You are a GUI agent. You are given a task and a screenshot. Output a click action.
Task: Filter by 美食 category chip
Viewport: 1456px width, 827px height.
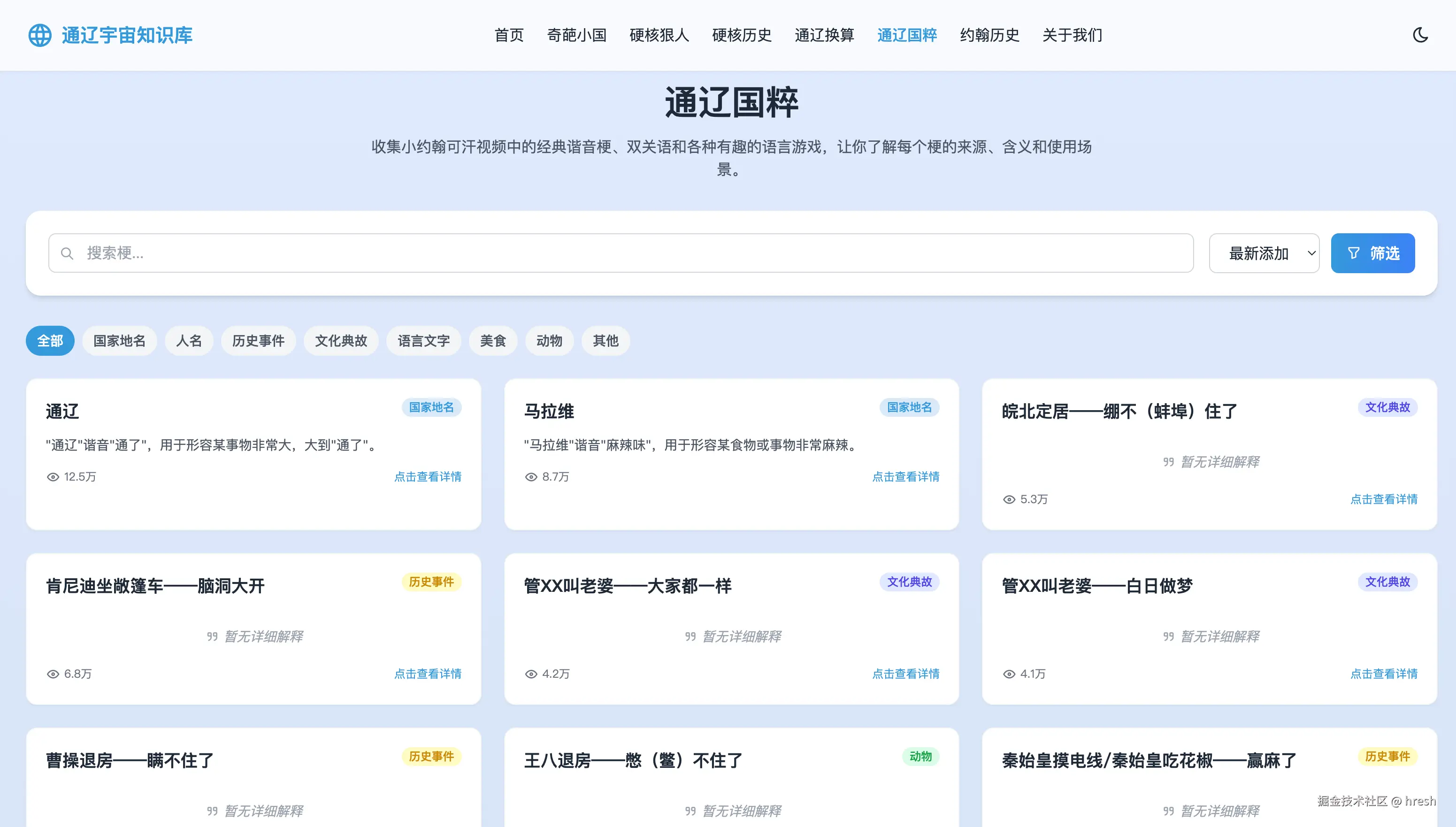pos(493,341)
